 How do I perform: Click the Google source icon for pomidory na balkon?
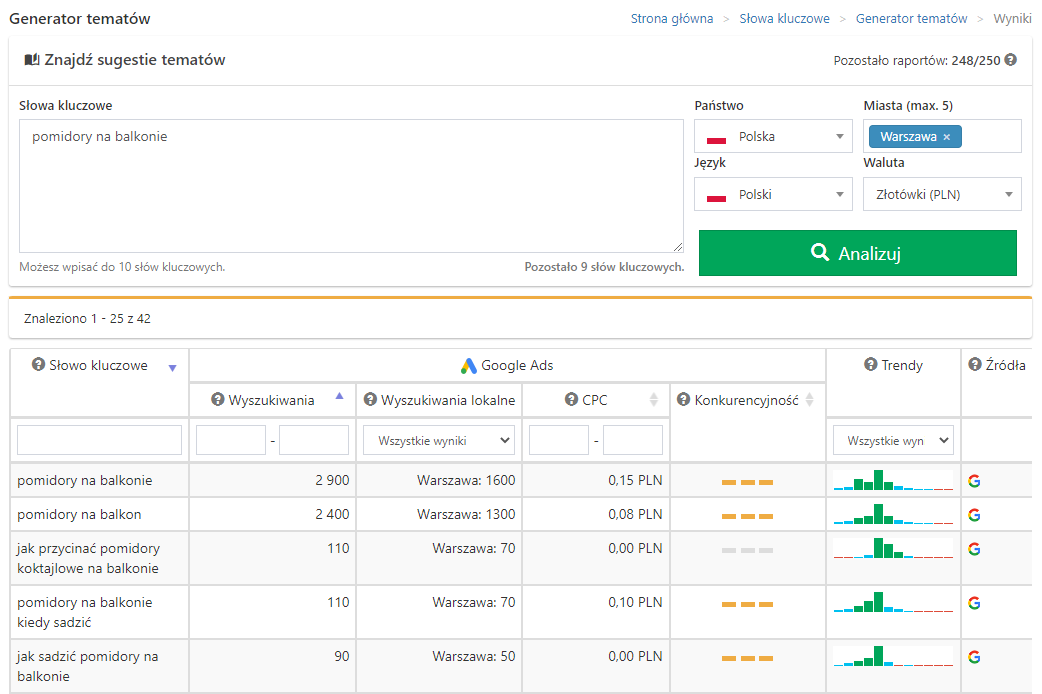(974, 515)
